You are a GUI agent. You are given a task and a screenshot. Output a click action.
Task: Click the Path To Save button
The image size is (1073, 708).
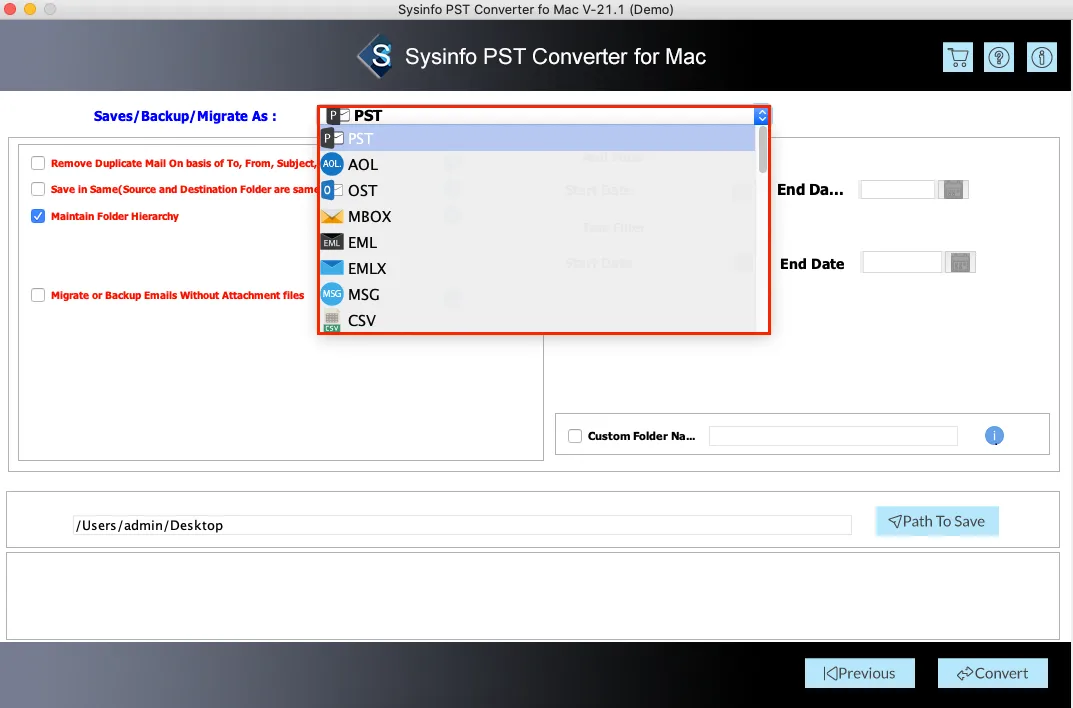click(937, 521)
